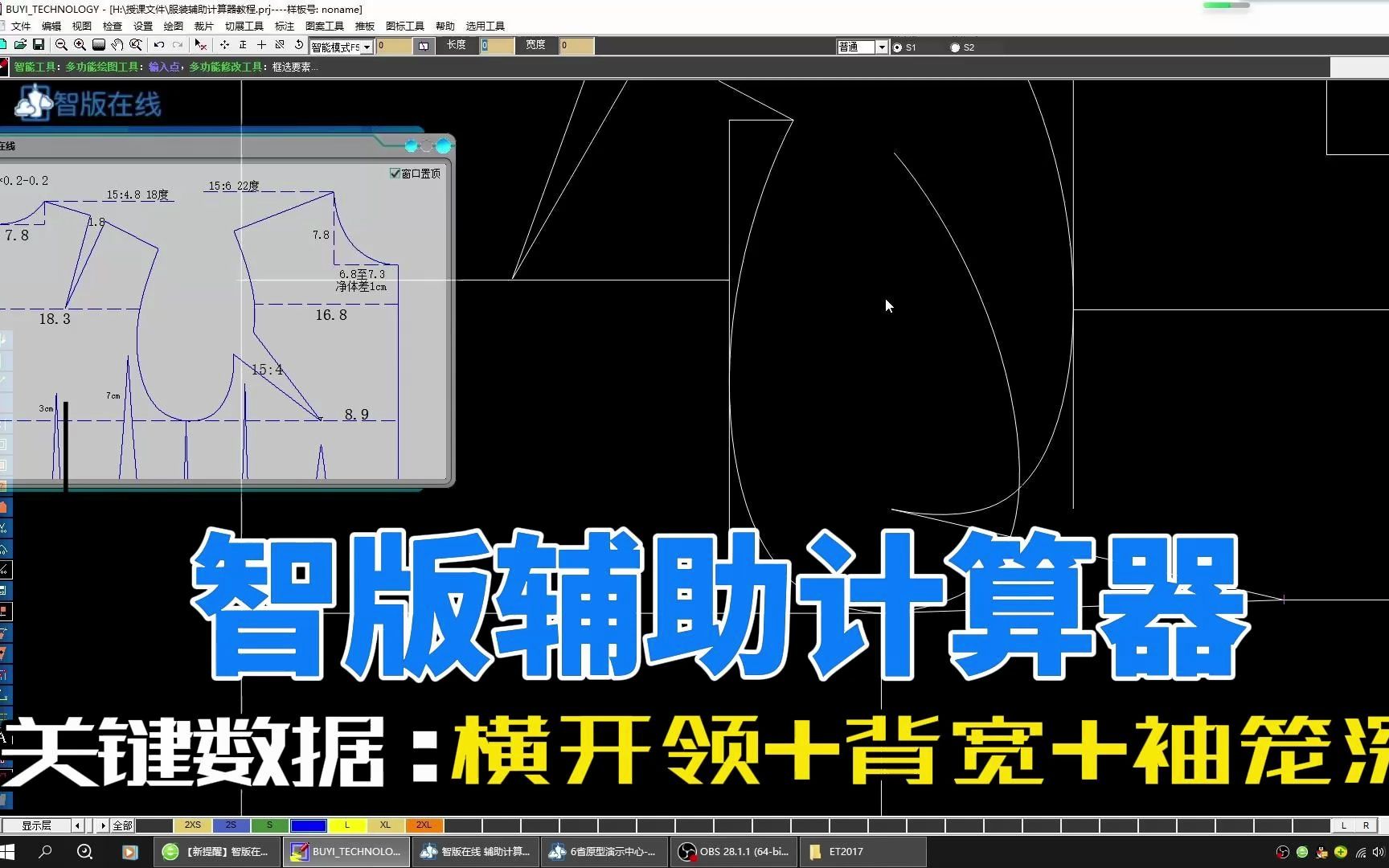Click the L button at bottom right

(x=1343, y=825)
